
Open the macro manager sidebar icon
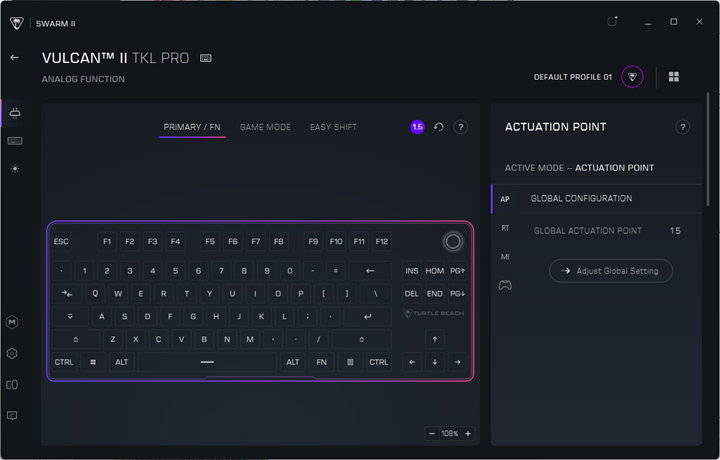[x=12, y=322]
